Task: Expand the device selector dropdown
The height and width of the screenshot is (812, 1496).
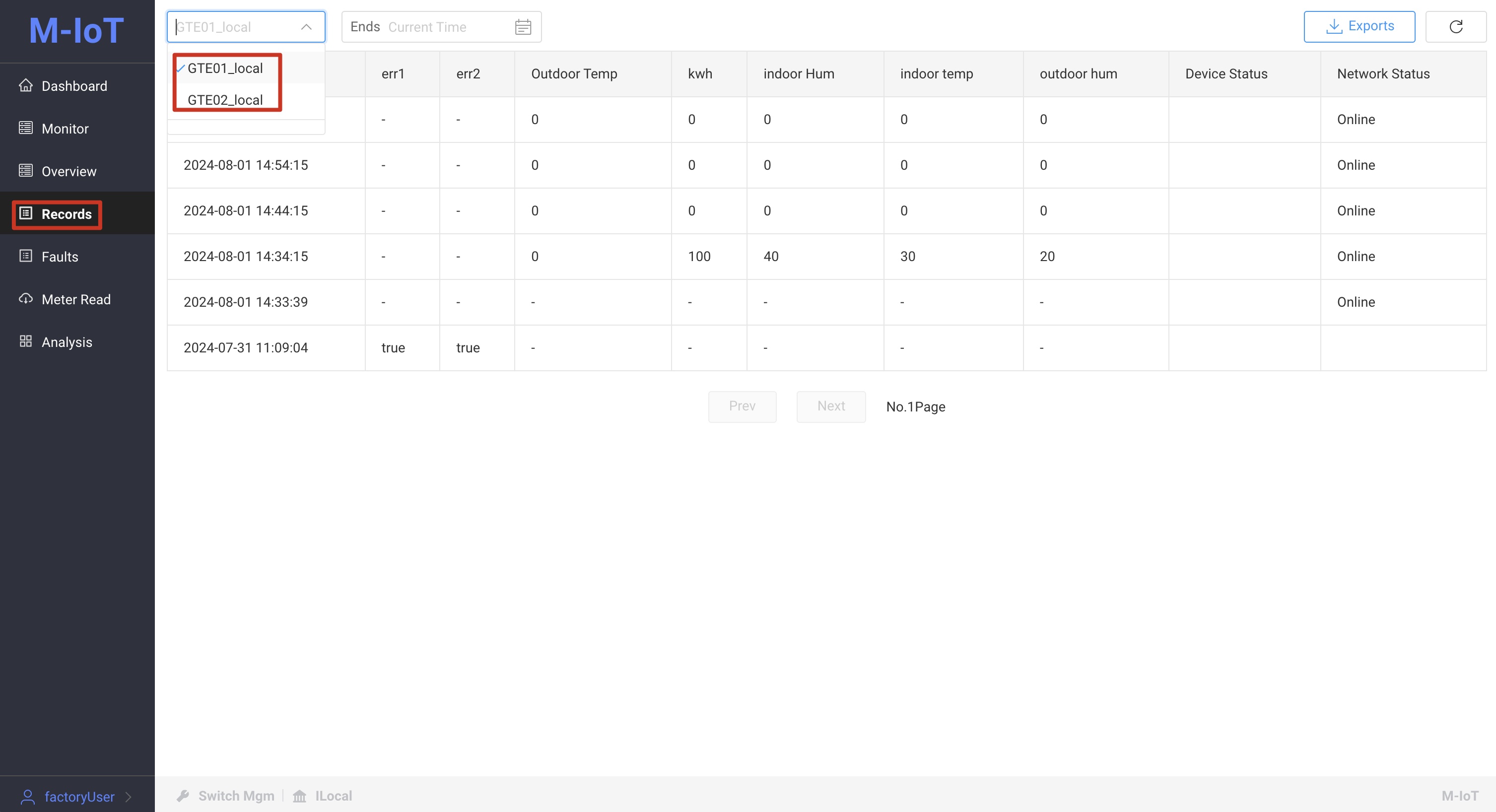Action: click(246, 26)
